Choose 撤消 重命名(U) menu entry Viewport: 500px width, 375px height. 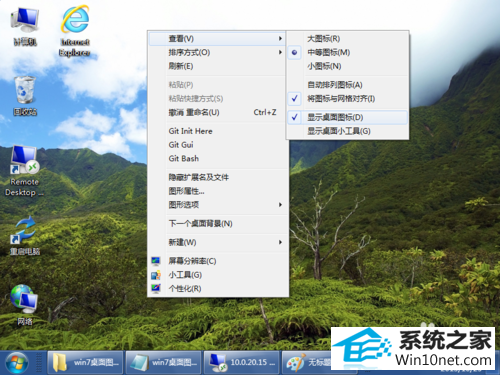(218, 112)
